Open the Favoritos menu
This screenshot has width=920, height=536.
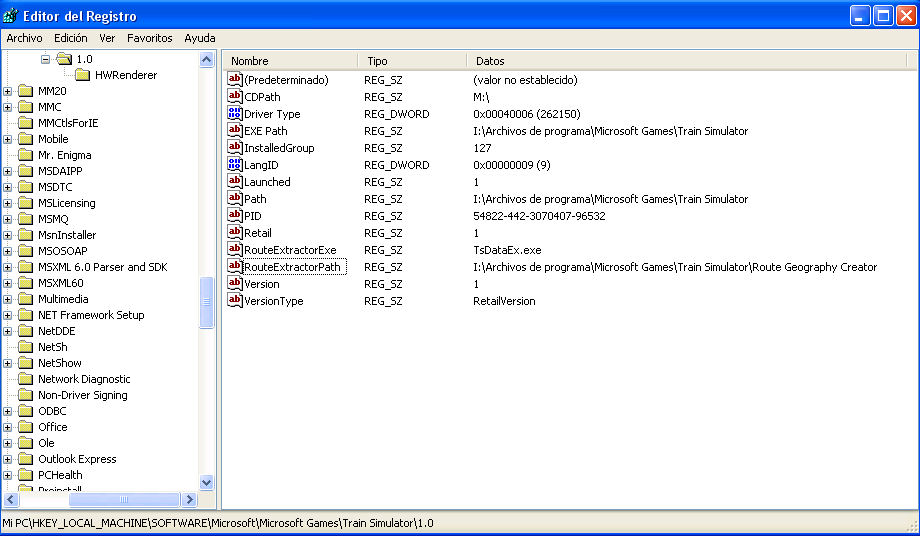click(149, 38)
